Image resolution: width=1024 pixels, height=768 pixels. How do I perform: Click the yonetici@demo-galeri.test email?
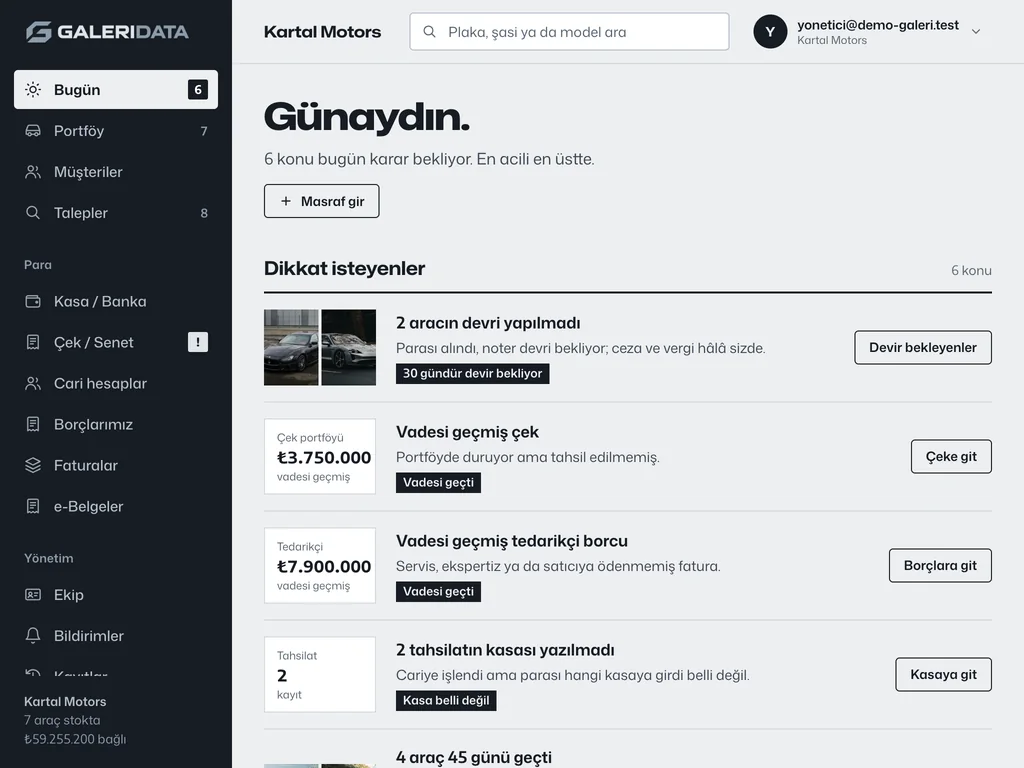coord(878,25)
